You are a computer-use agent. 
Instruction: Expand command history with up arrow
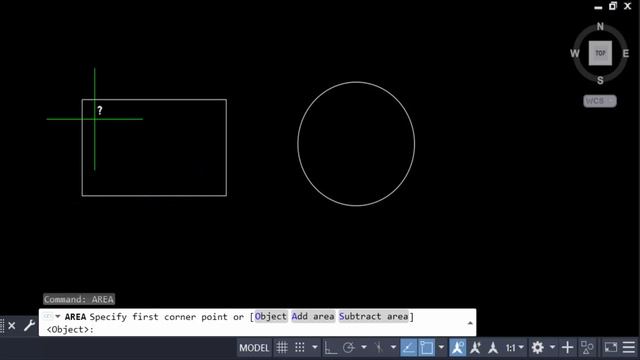tap(470, 323)
